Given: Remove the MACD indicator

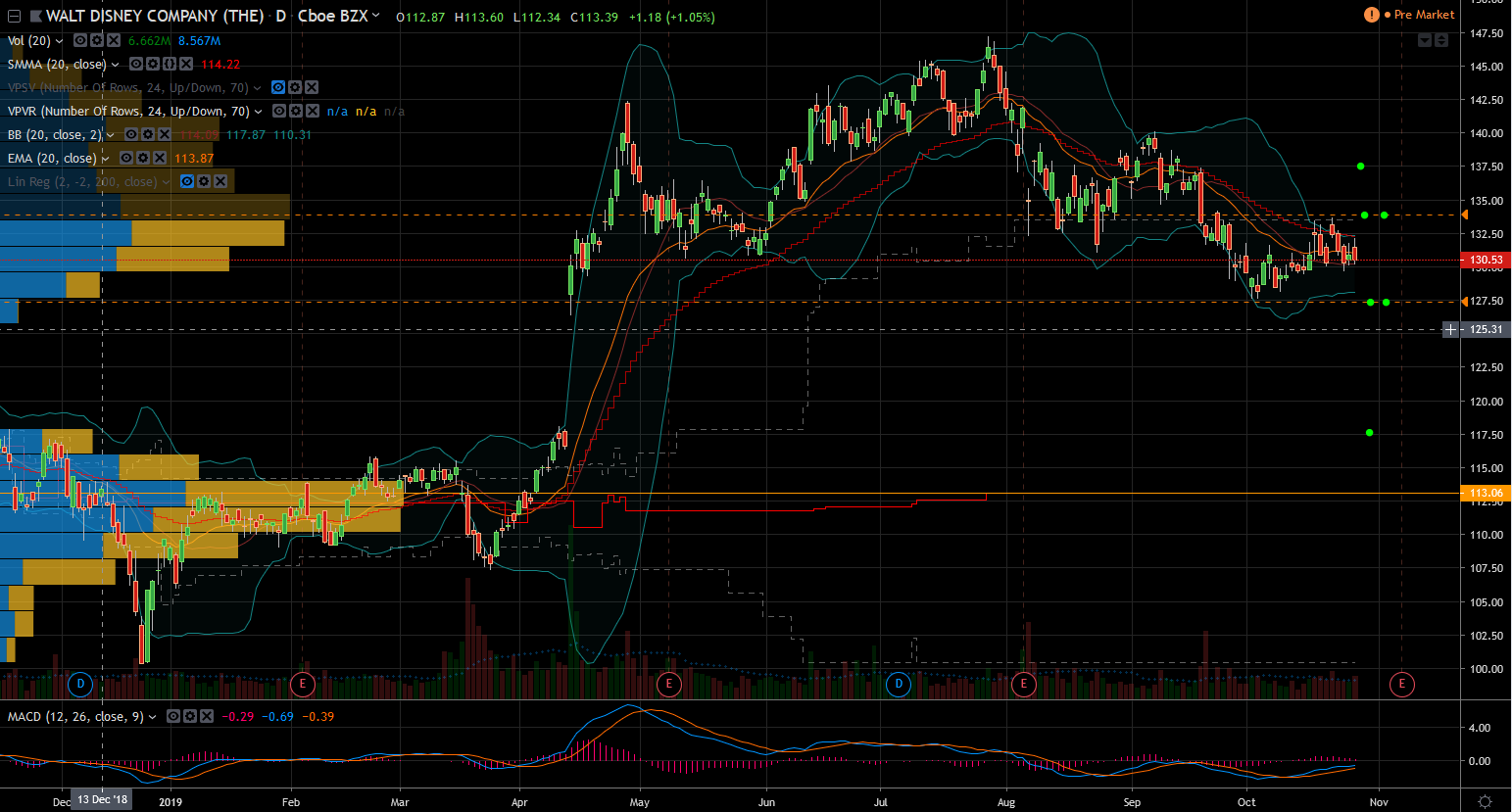Looking at the screenshot, I should (207, 716).
